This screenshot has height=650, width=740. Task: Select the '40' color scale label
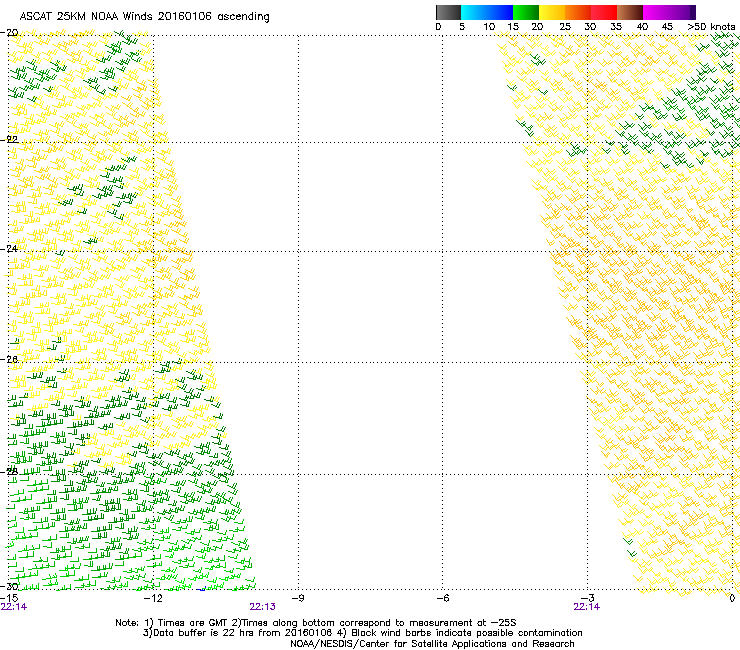point(642,27)
